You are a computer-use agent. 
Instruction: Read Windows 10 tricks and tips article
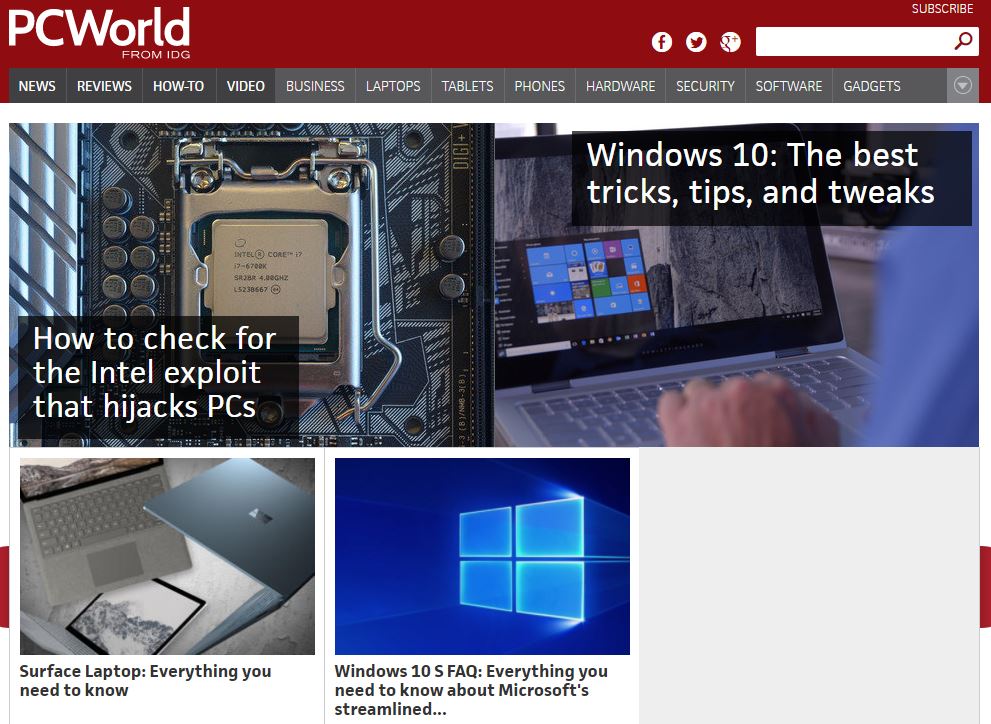760,173
